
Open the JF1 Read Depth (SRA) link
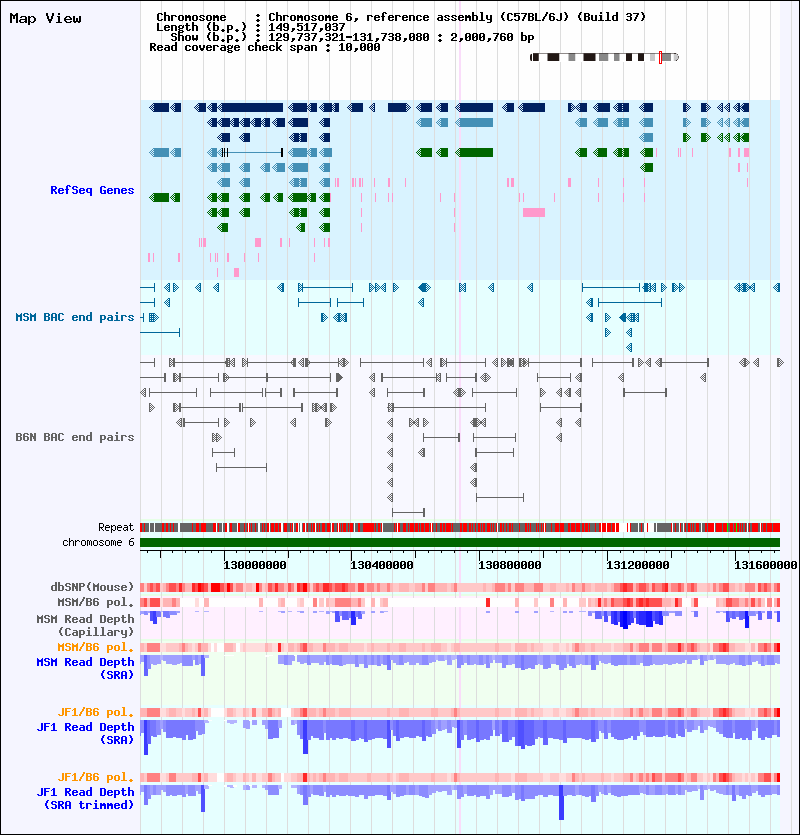pos(85,733)
